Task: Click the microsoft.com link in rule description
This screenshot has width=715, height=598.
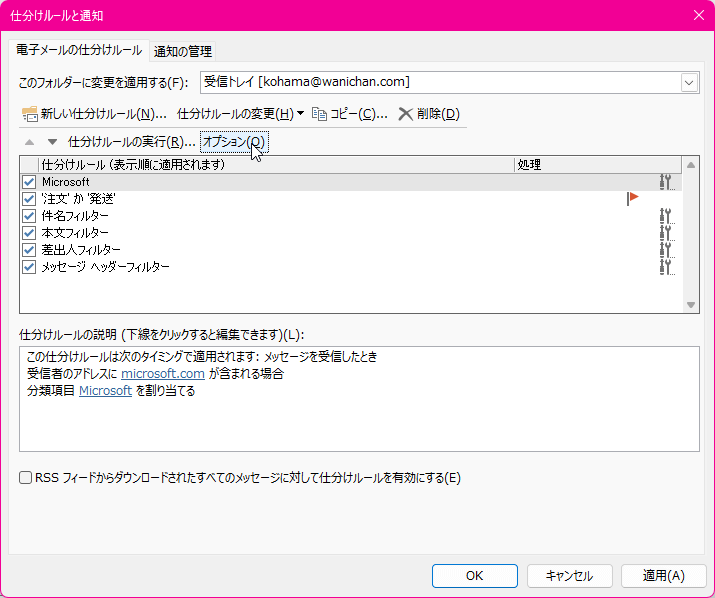Action: click(163, 374)
